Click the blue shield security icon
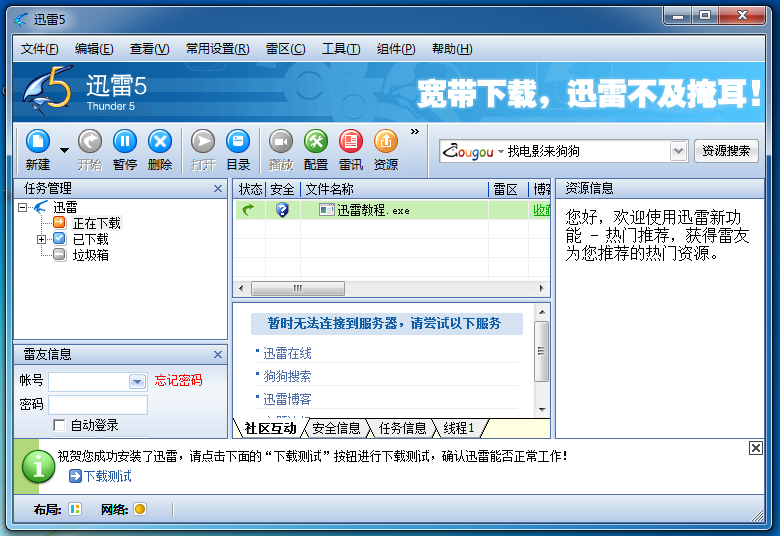780x536 pixels. click(282, 210)
